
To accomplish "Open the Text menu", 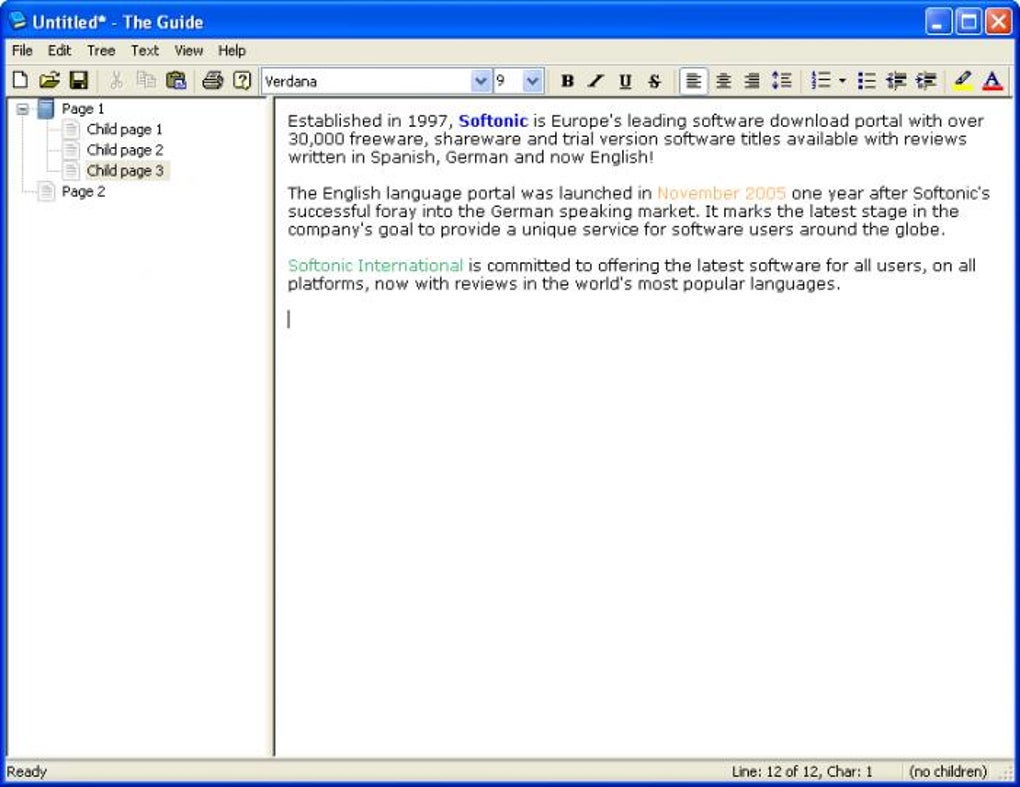I will (x=144, y=51).
